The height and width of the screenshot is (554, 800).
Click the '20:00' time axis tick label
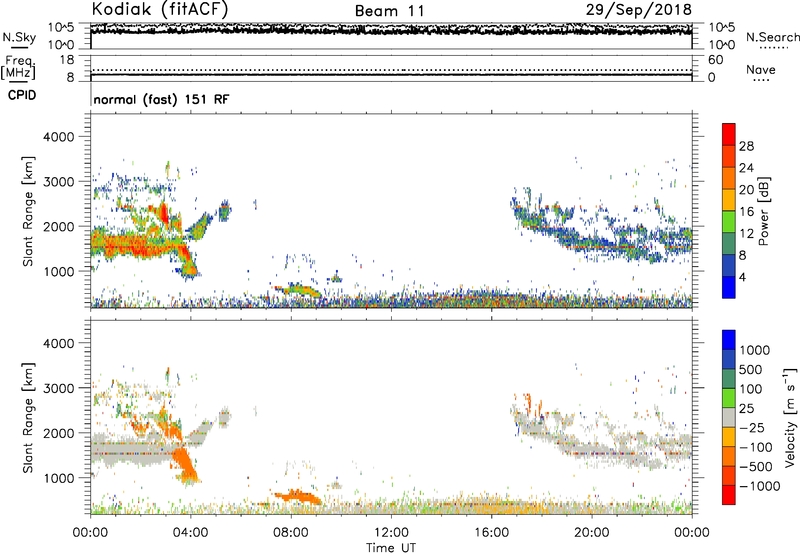(591, 533)
